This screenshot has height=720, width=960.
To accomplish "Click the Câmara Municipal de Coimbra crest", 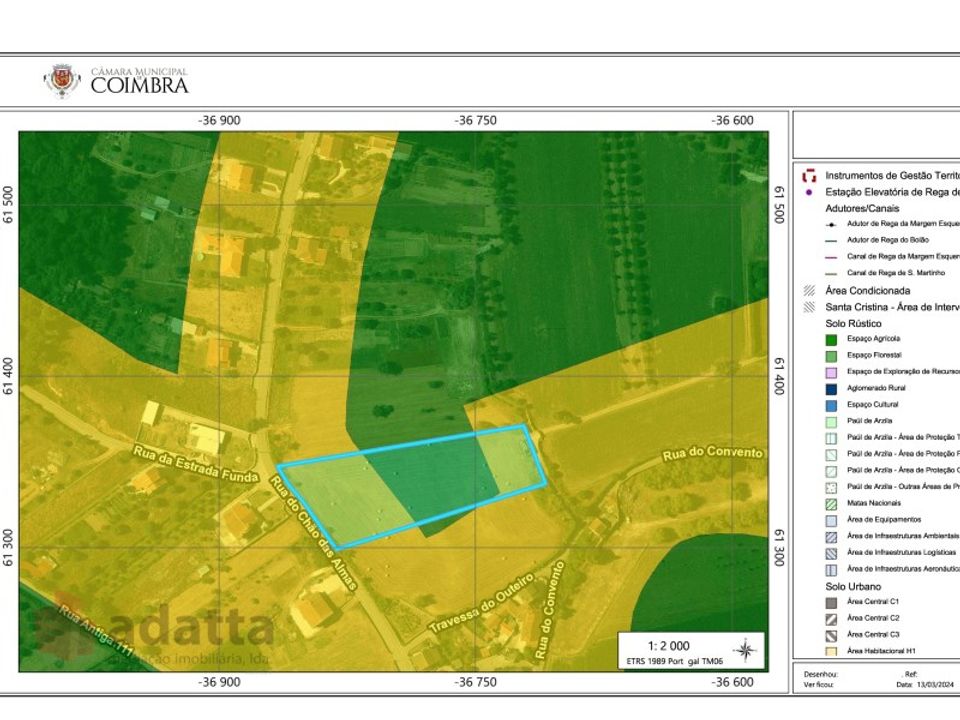I will coord(62,81).
